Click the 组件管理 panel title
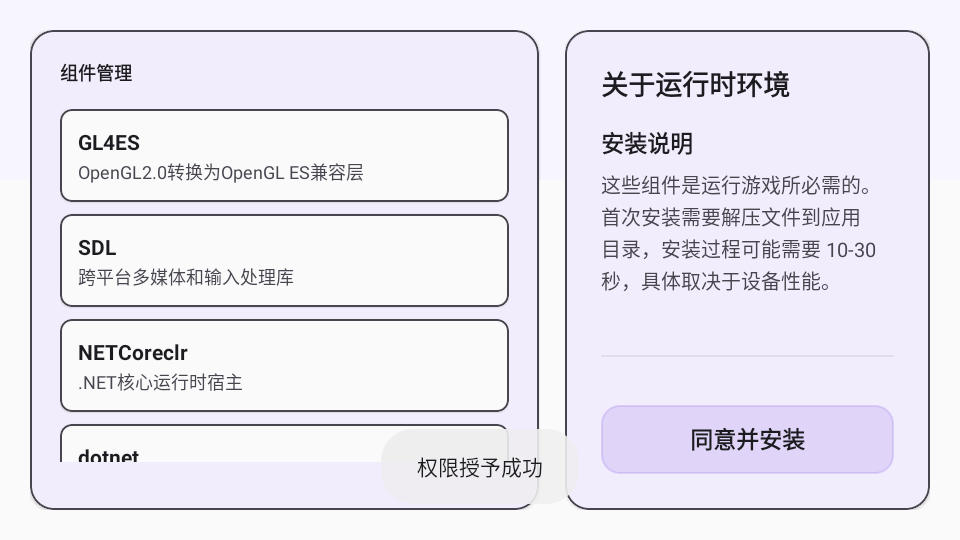The width and height of the screenshot is (960, 540). 96,73
